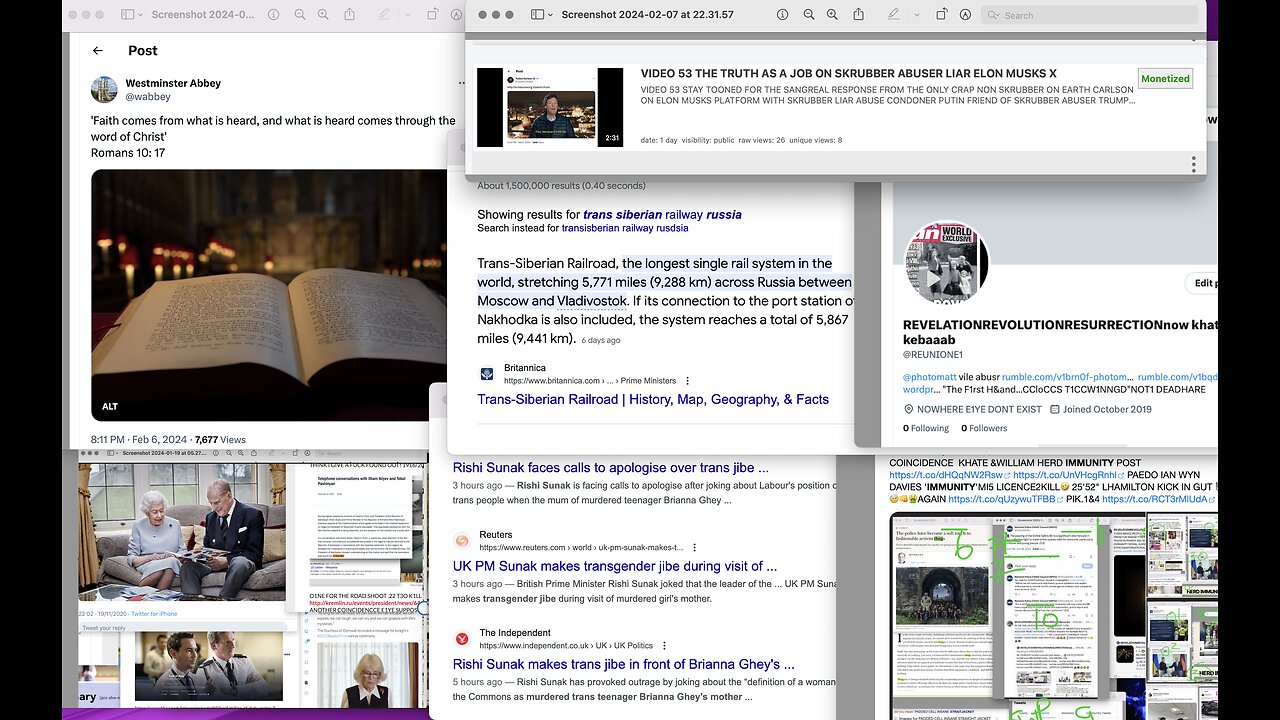Viewport: 1280px width, 720px height.
Task: Click the Monetized badge button
Action: pyautogui.click(x=1165, y=78)
